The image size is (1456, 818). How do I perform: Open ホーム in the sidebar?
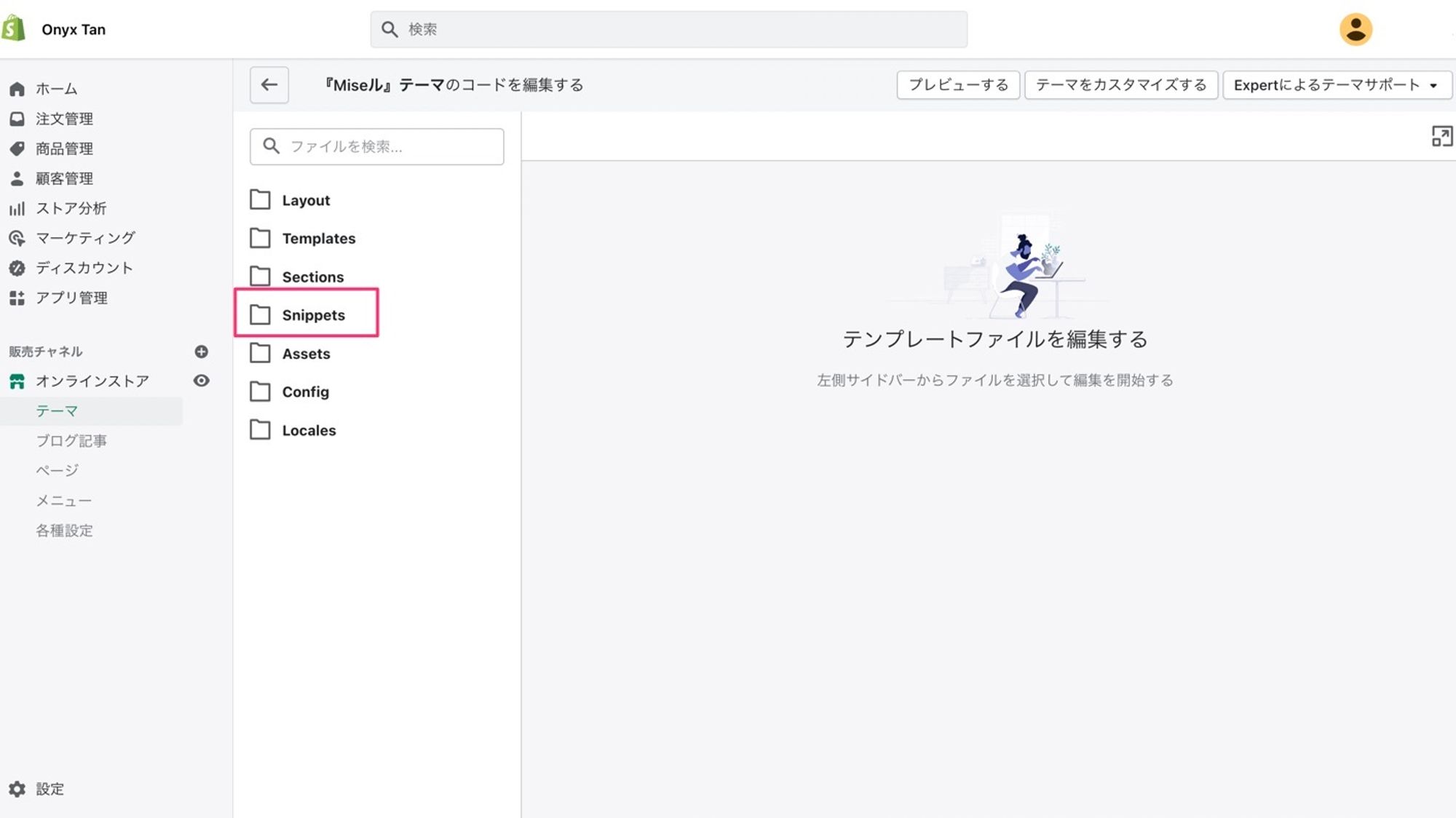(57, 89)
